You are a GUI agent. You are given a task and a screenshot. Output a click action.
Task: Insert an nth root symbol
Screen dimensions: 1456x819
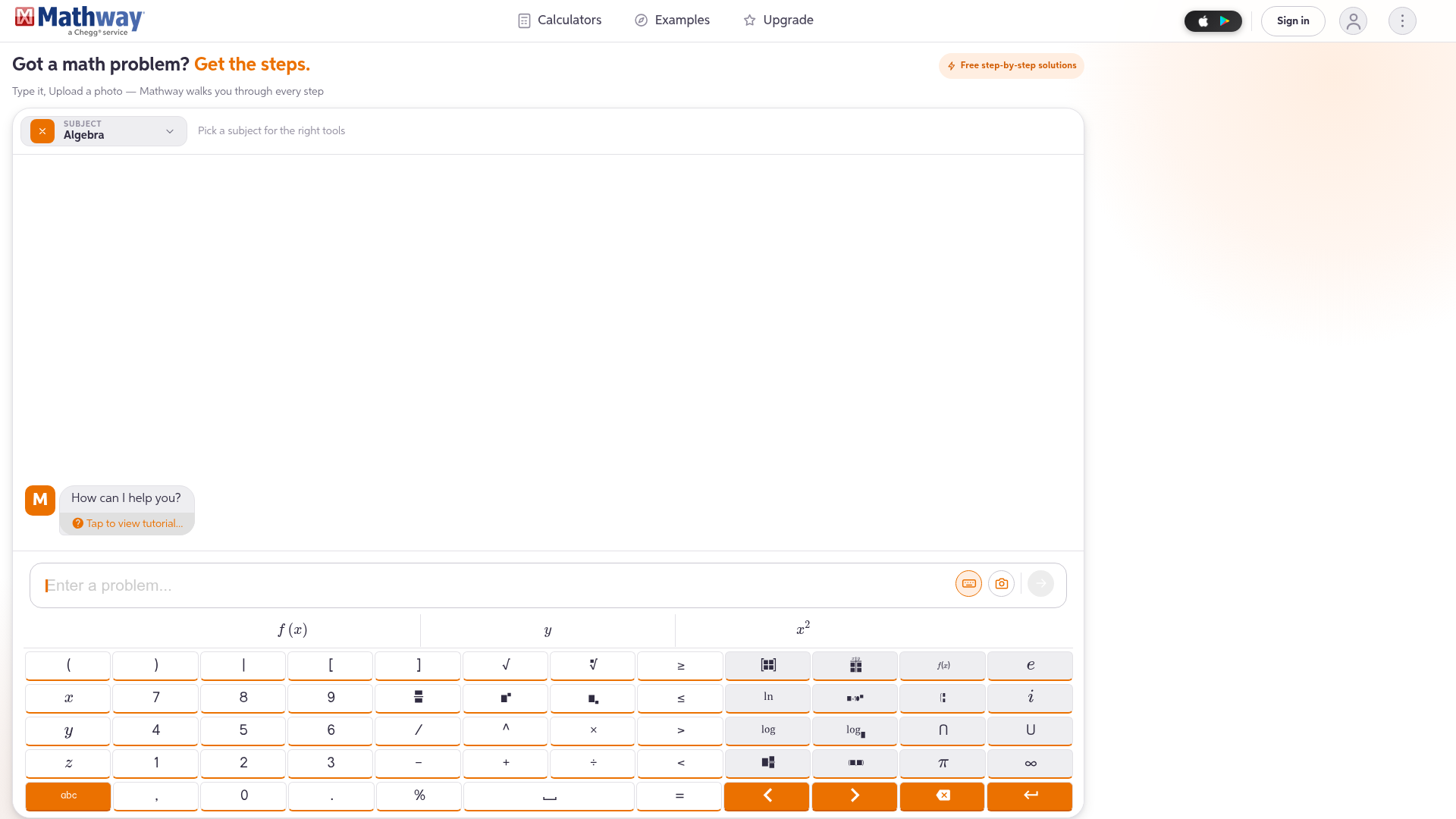click(593, 666)
